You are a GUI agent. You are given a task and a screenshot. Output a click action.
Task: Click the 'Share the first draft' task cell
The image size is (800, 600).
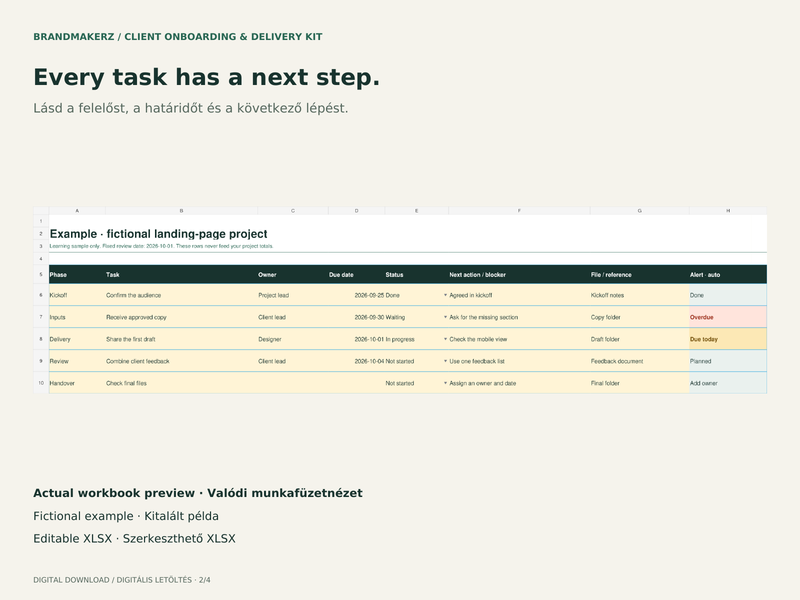point(181,339)
